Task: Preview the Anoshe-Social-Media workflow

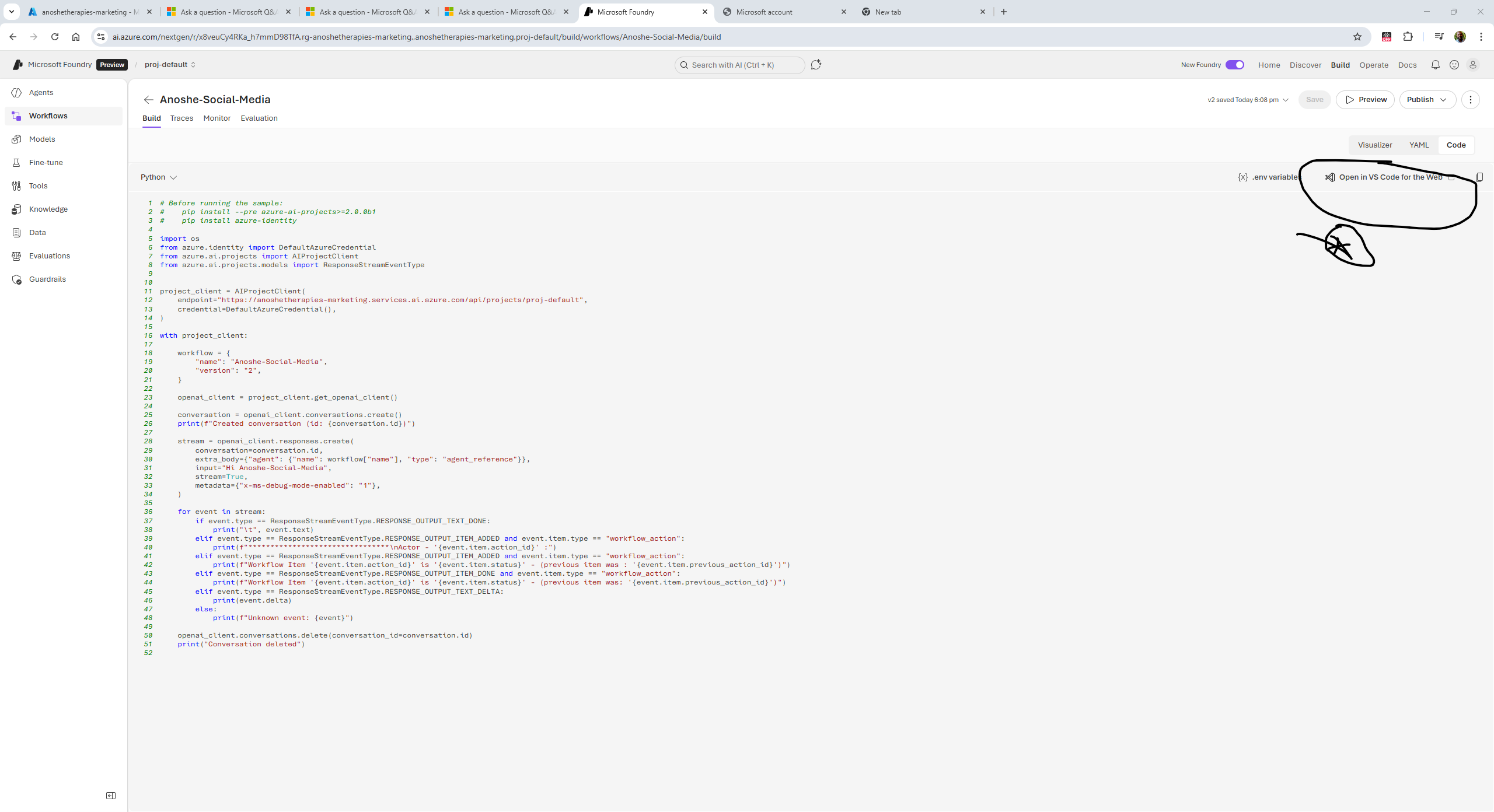Action: pos(1366,99)
